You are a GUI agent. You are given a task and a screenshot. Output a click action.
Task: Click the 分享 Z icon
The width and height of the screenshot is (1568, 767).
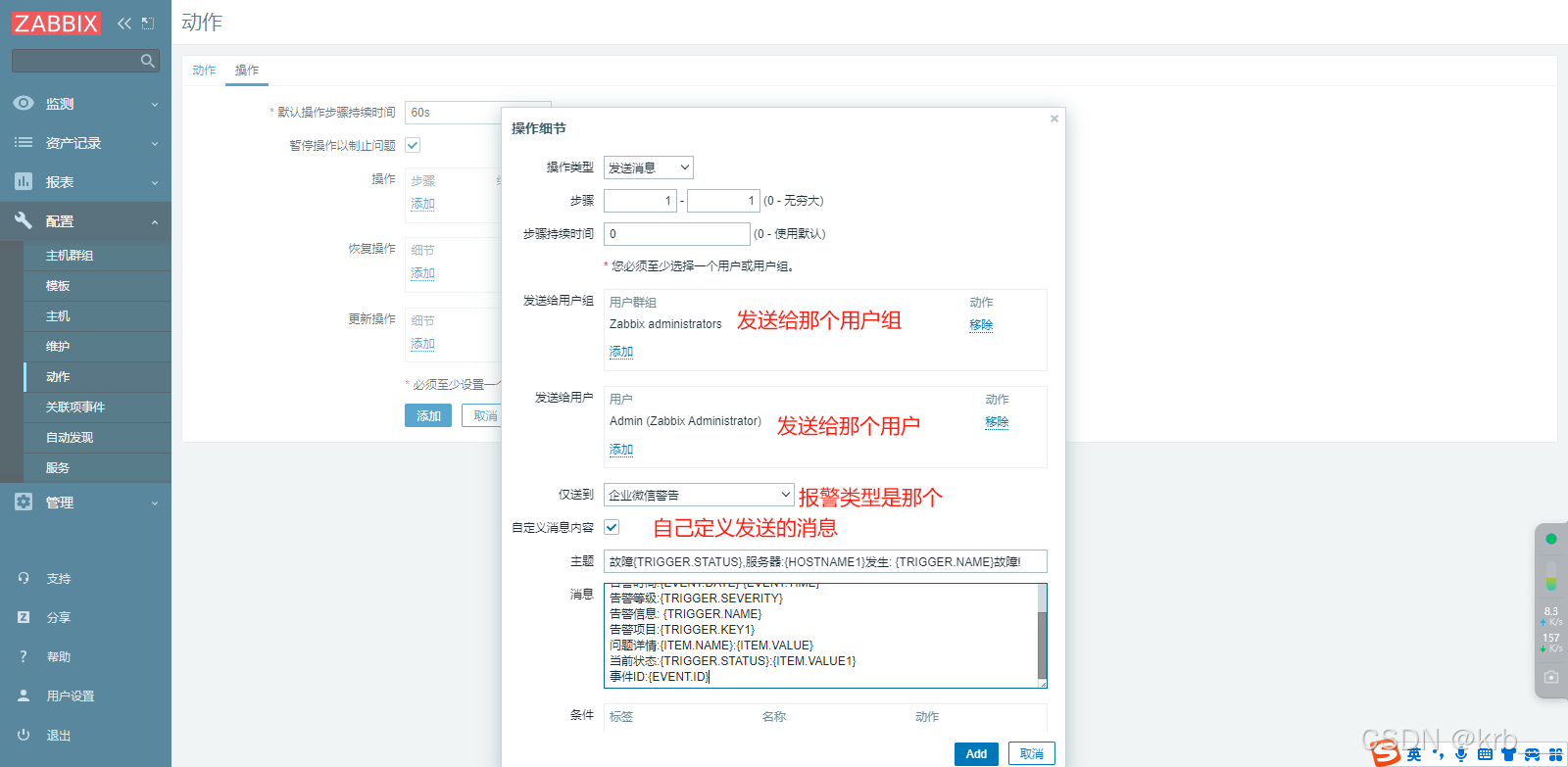24,617
